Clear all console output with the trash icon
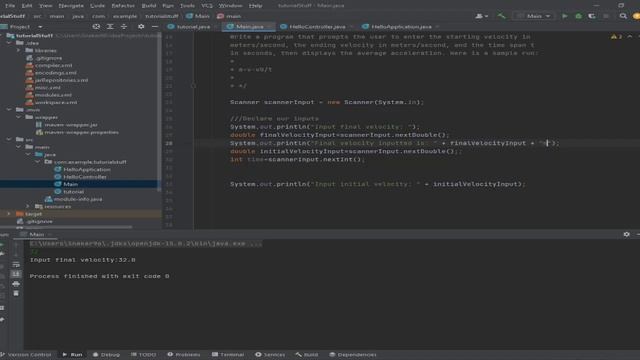This screenshot has height=360, width=640. click(x=16, y=293)
